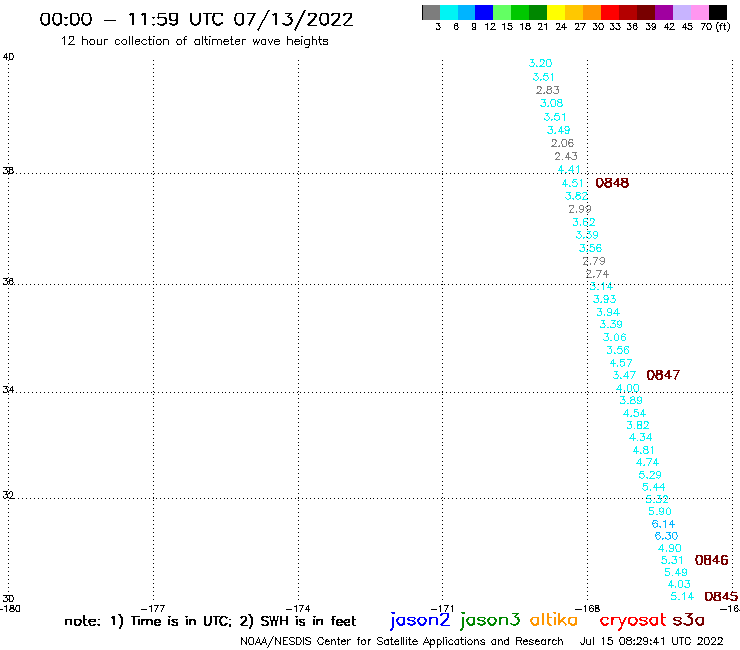Screen dimensions: 740x650
Task: Click the 3.49 wave height value
Action: tap(558, 130)
